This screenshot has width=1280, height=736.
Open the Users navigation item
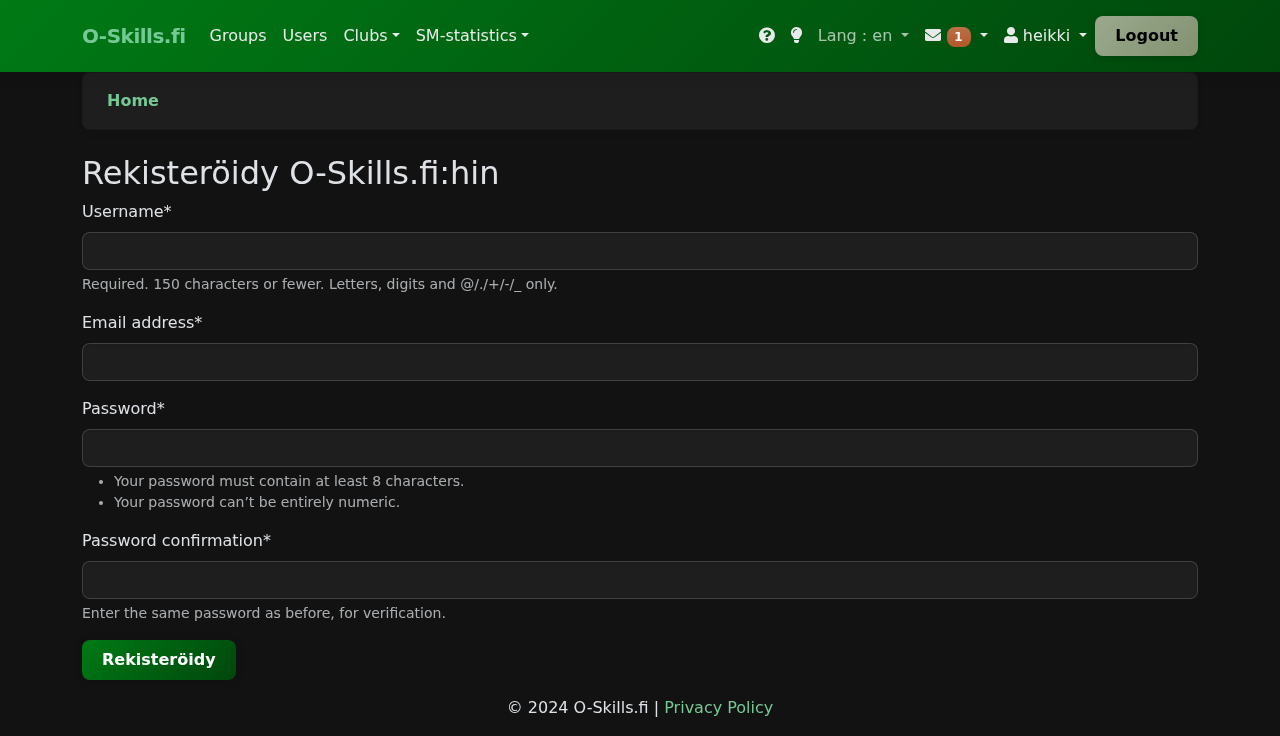click(x=305, y=36)
